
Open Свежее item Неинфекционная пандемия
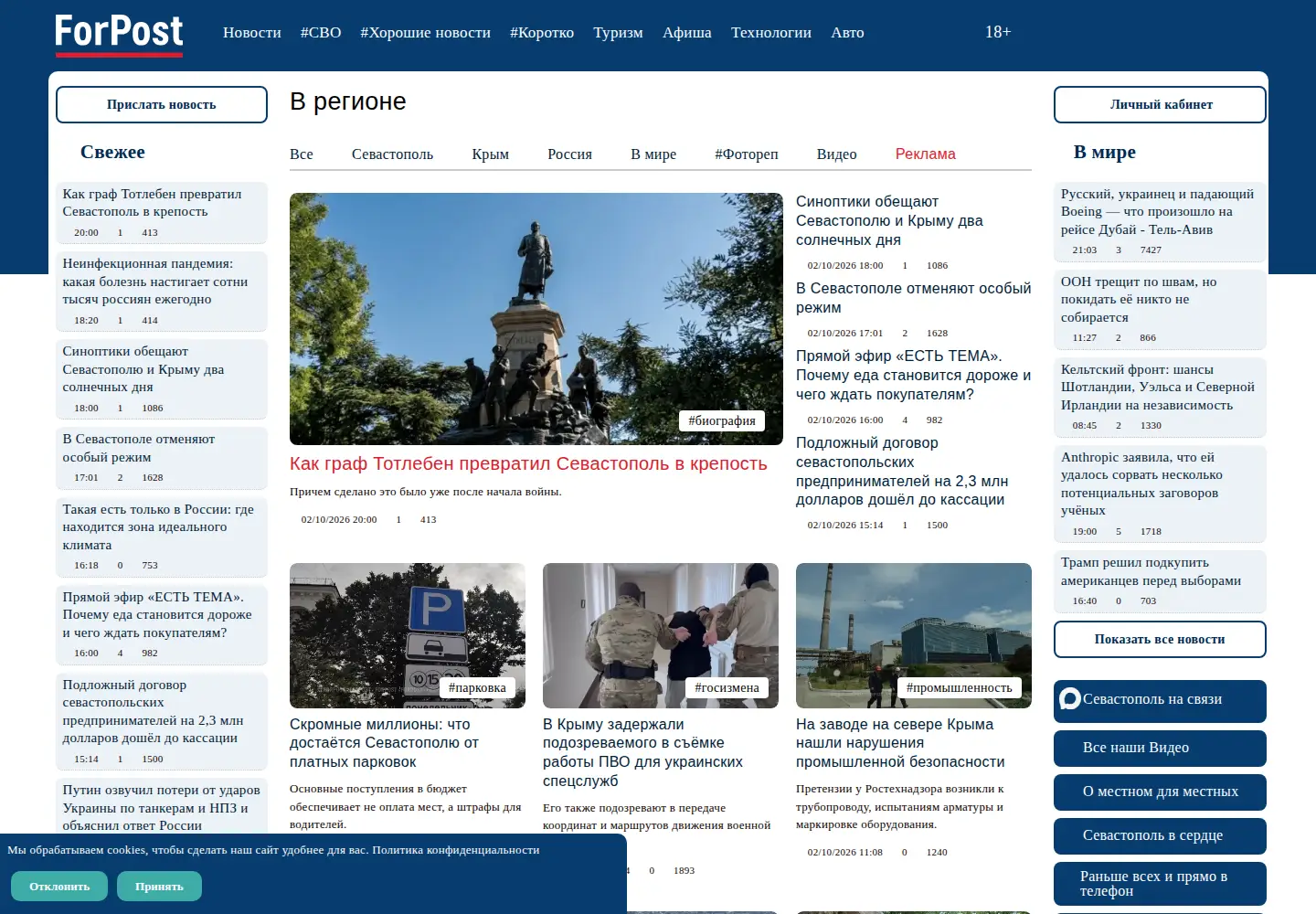[x=155, y=282]
